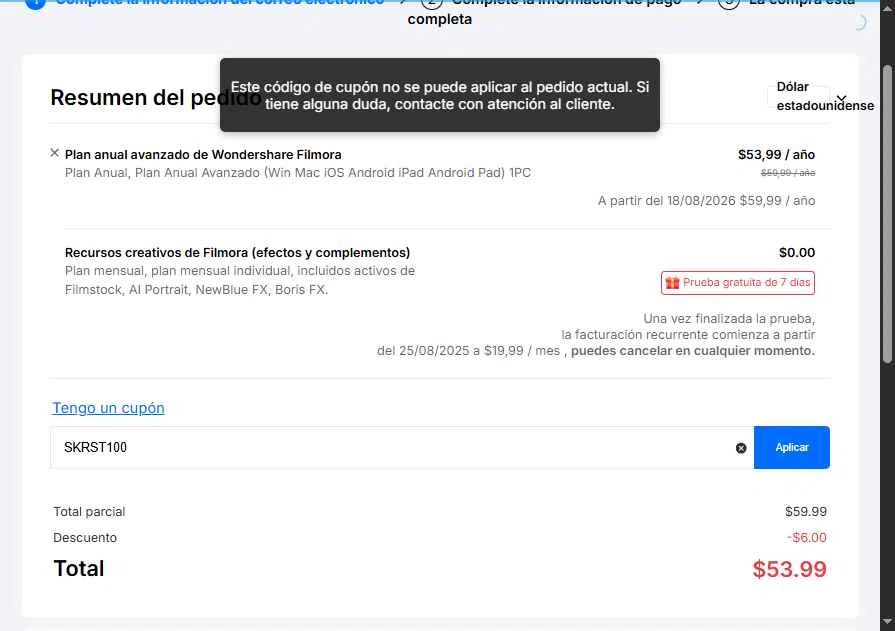Viewport: 895px width, 631px height.
Task: Click 'puedes cancelar en cualquier momento' text
Action: point(693,351)
